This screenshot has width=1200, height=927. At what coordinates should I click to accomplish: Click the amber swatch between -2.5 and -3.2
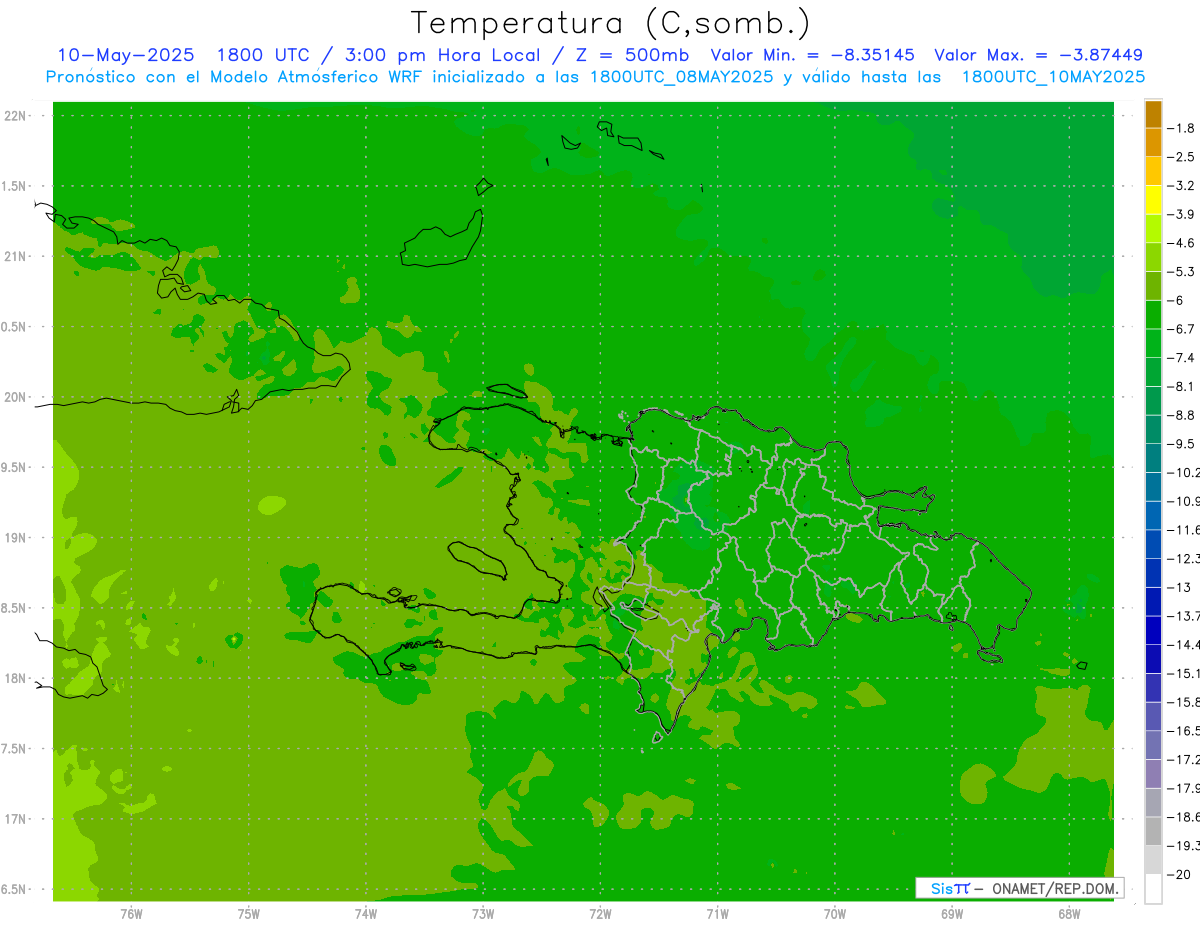(x=1153, y=172)
